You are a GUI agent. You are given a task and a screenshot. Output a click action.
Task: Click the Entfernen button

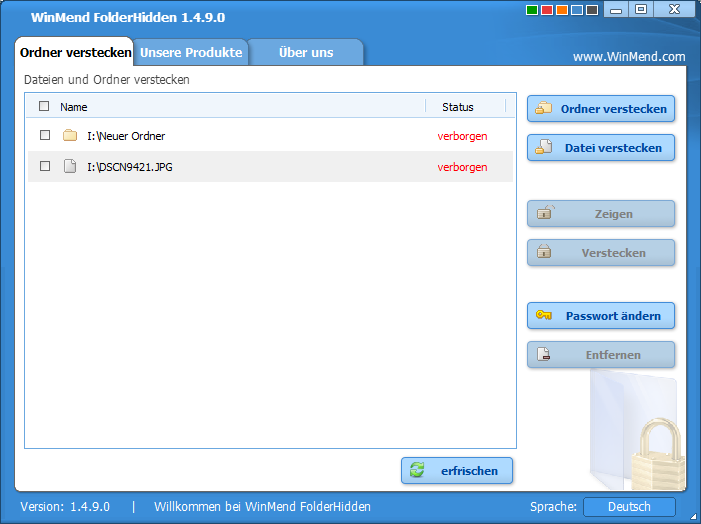[x=601, y=355]
